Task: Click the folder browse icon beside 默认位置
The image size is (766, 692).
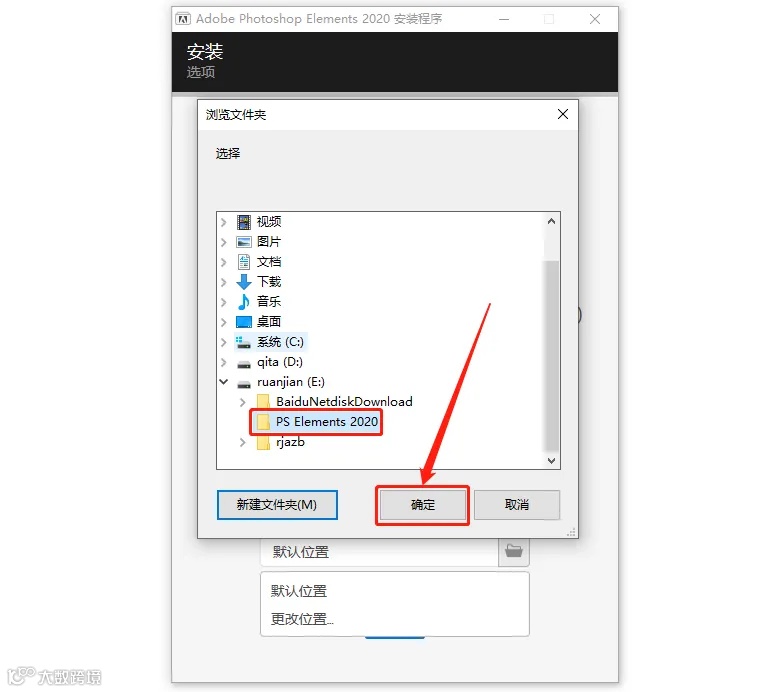Action: pos(514,551)
